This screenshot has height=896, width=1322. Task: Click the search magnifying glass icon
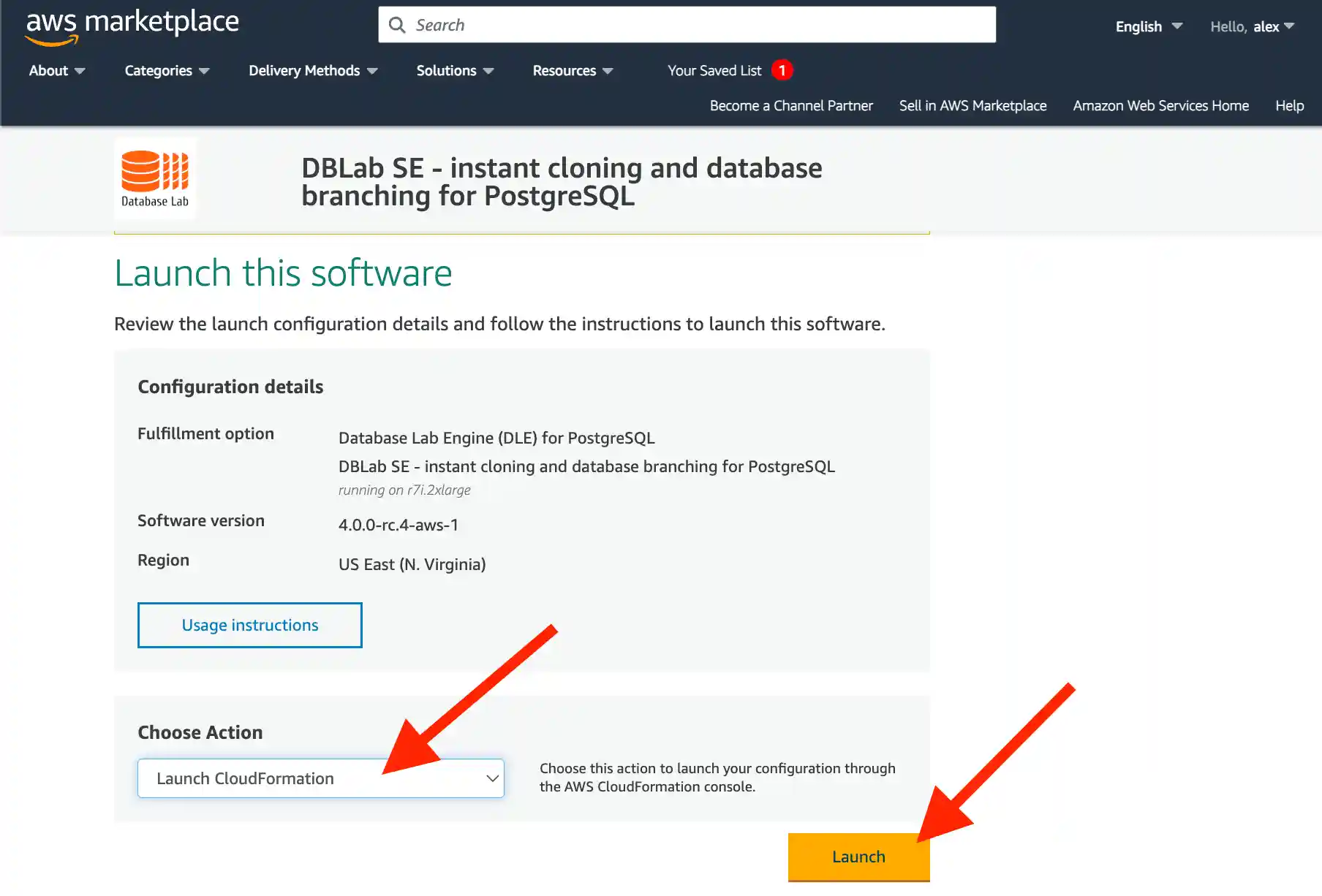[397, 24]
